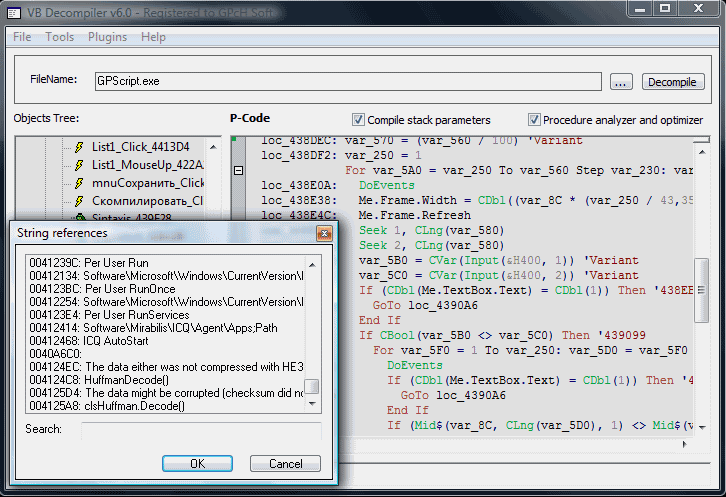
Task: Click Objects Tree scroll up arrow
Action: click(x=213, y=147)
